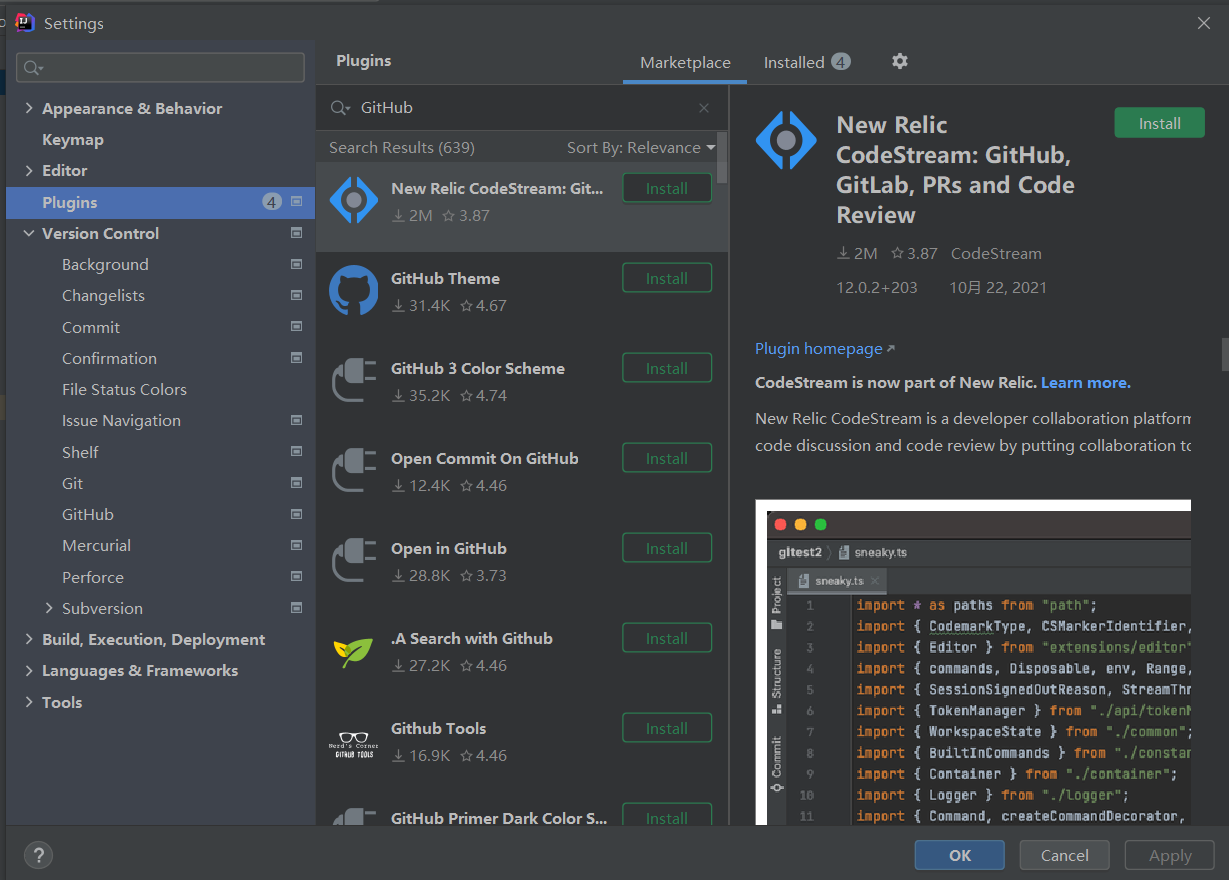Click project-level icon beside Perforce
This screenshot has width=1229, height=880.
coord(296,577)
